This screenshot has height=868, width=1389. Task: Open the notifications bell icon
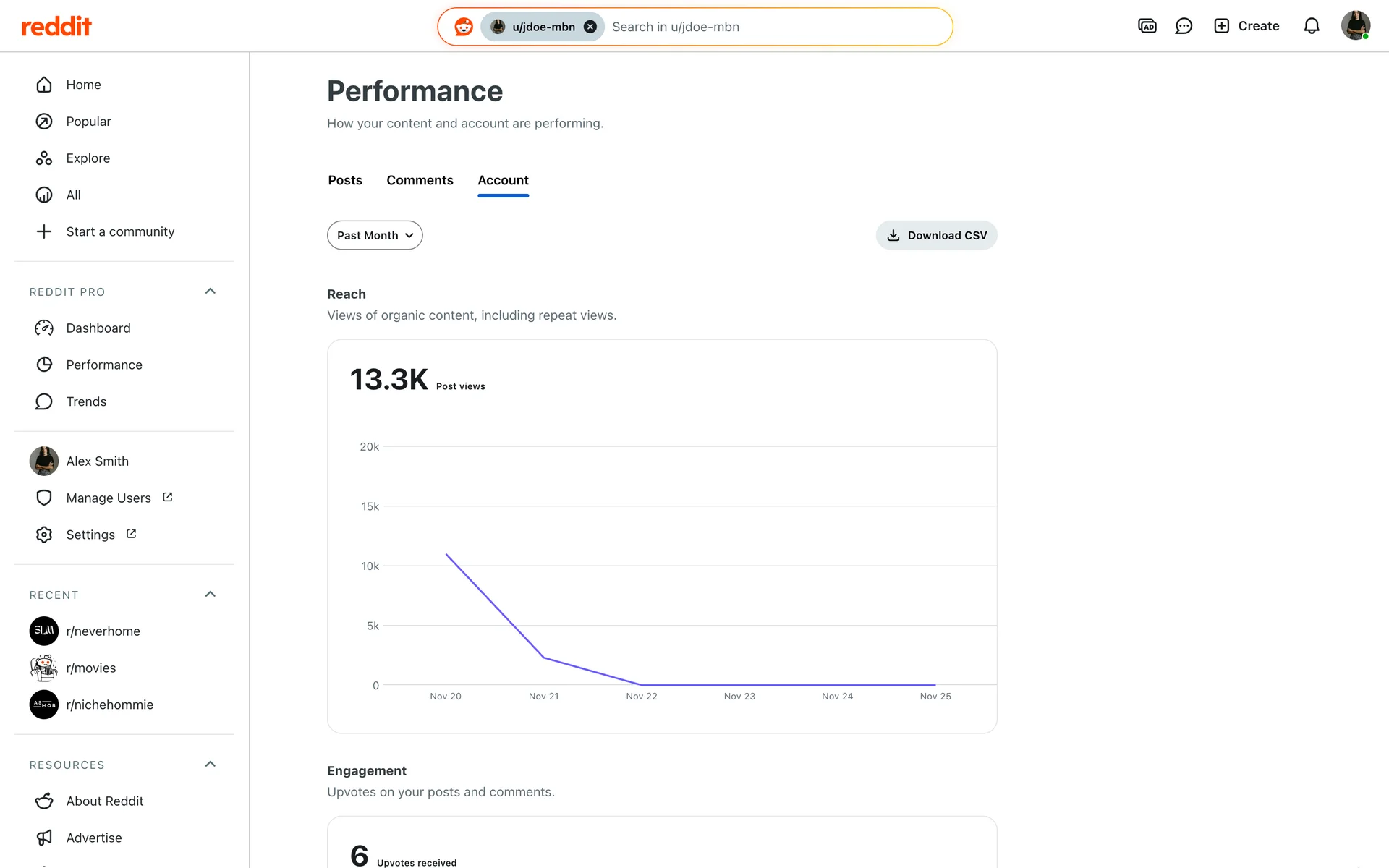point(1311,26)
